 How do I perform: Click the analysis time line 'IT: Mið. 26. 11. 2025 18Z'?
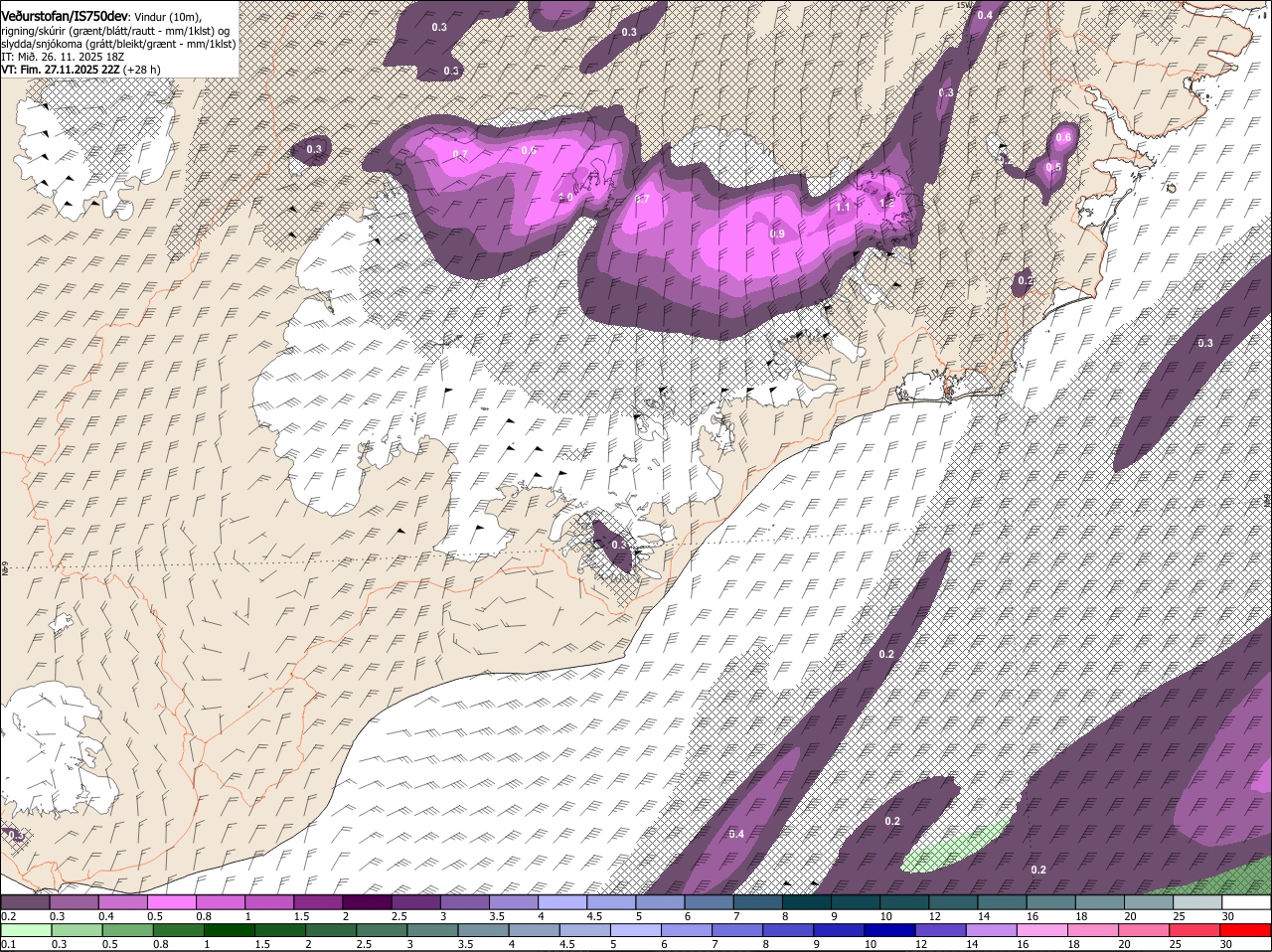pyautogui.click(x=63, y=57)
